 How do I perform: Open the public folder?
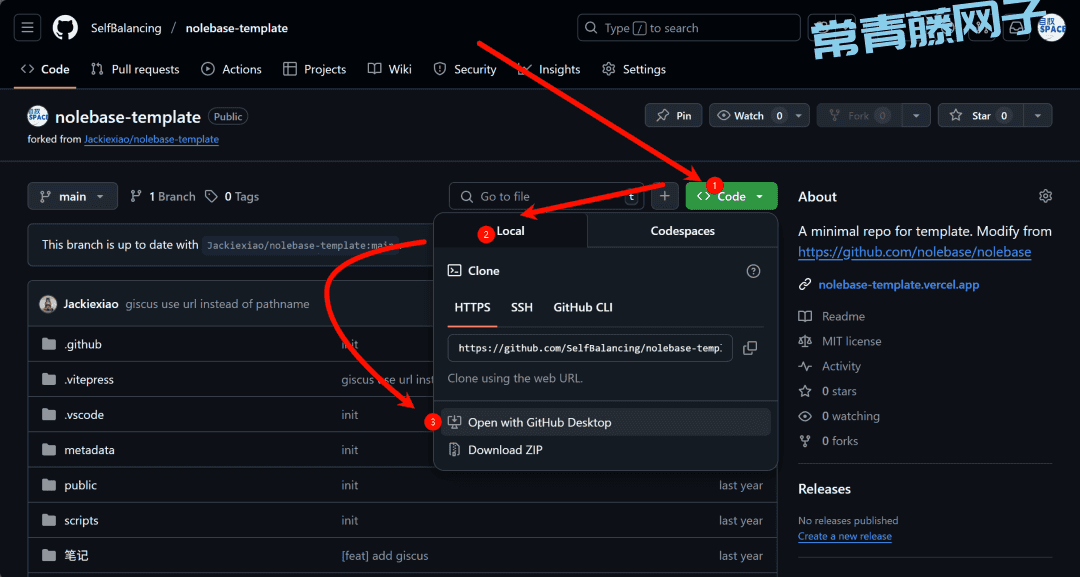81,485
